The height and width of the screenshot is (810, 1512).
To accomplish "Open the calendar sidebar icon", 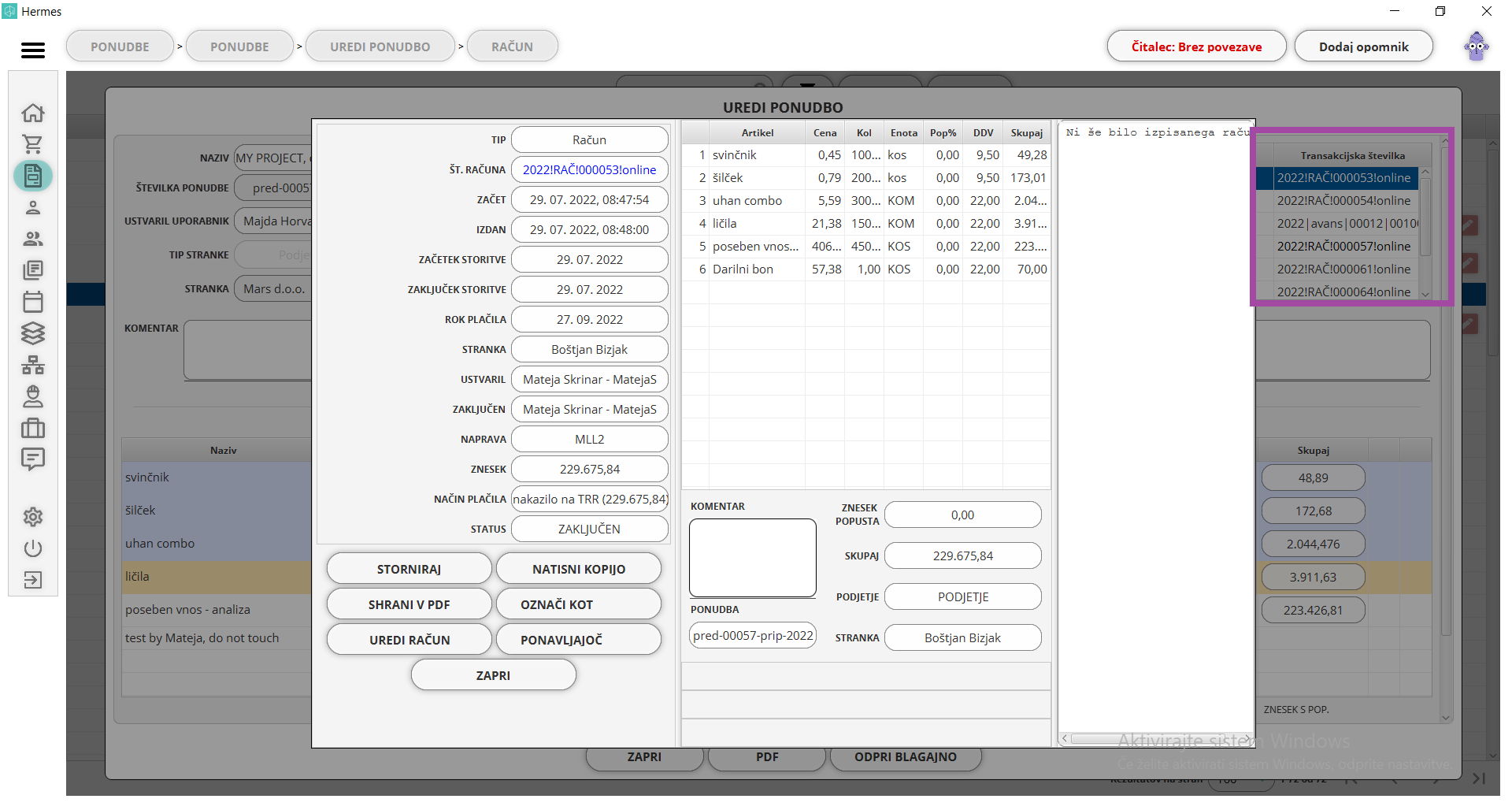I will tap(33, 302).
